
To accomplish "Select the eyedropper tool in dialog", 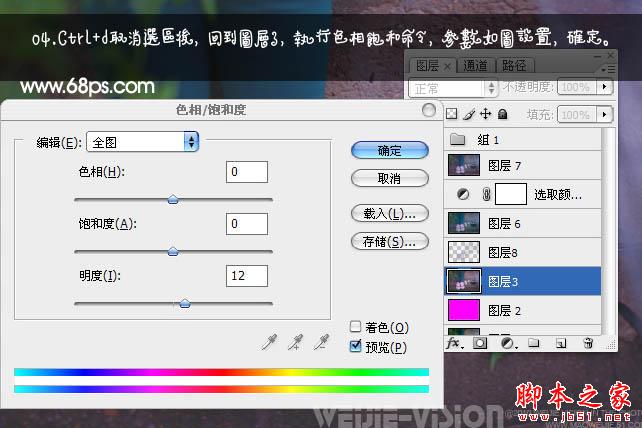I will (269, 342).
